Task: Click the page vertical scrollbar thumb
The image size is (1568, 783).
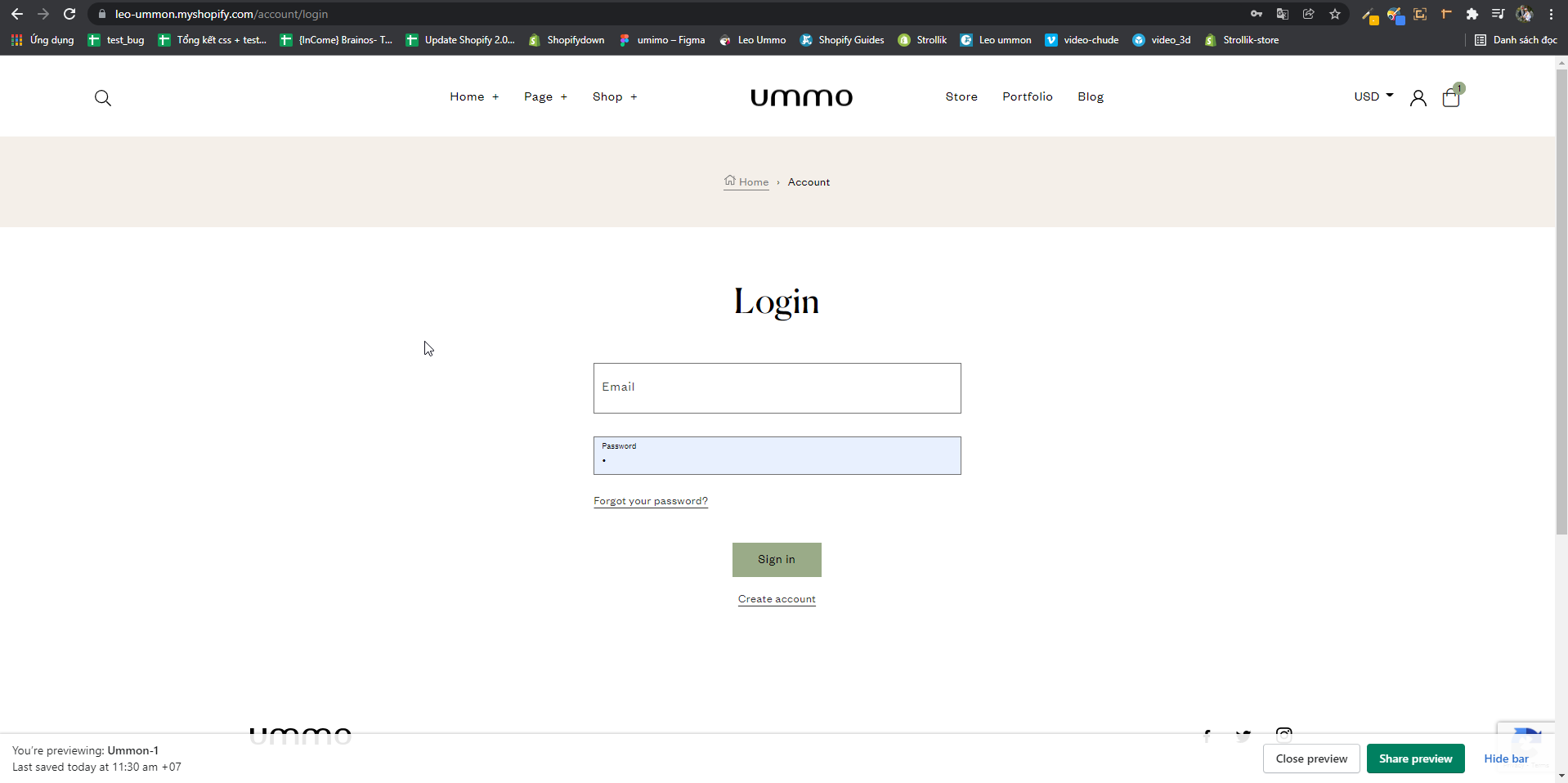Action: coord(1561,301)
